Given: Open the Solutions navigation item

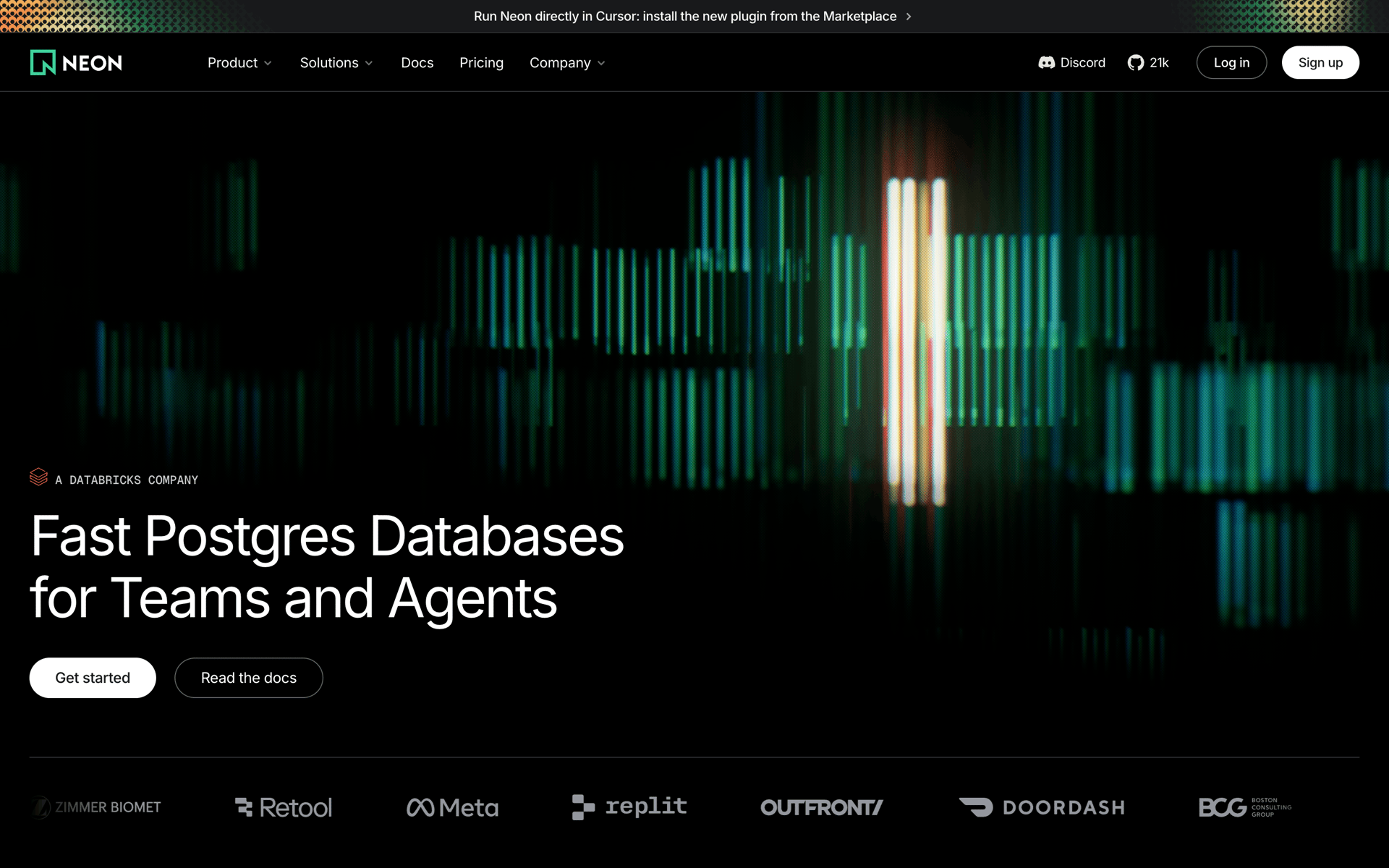Looking at the screenshot, I should tap(337, 63).
